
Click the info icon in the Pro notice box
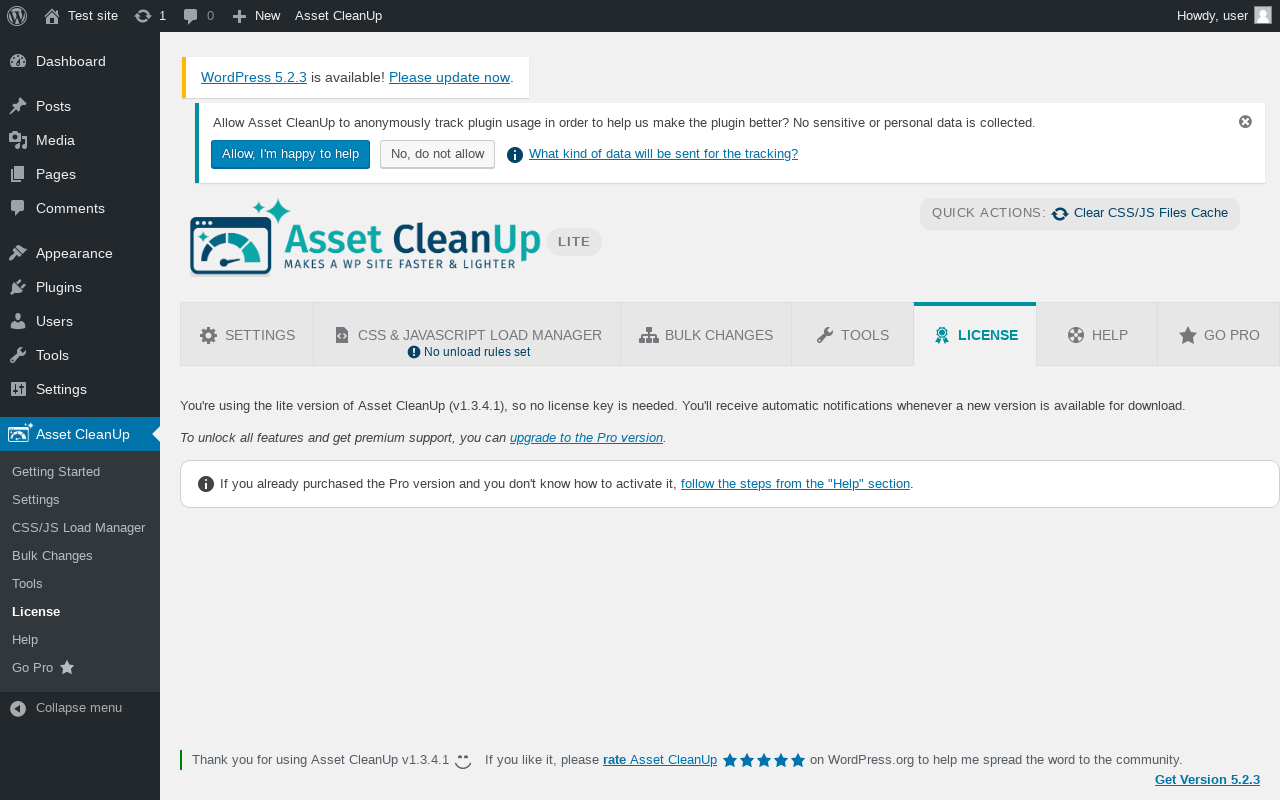(206, 484)
